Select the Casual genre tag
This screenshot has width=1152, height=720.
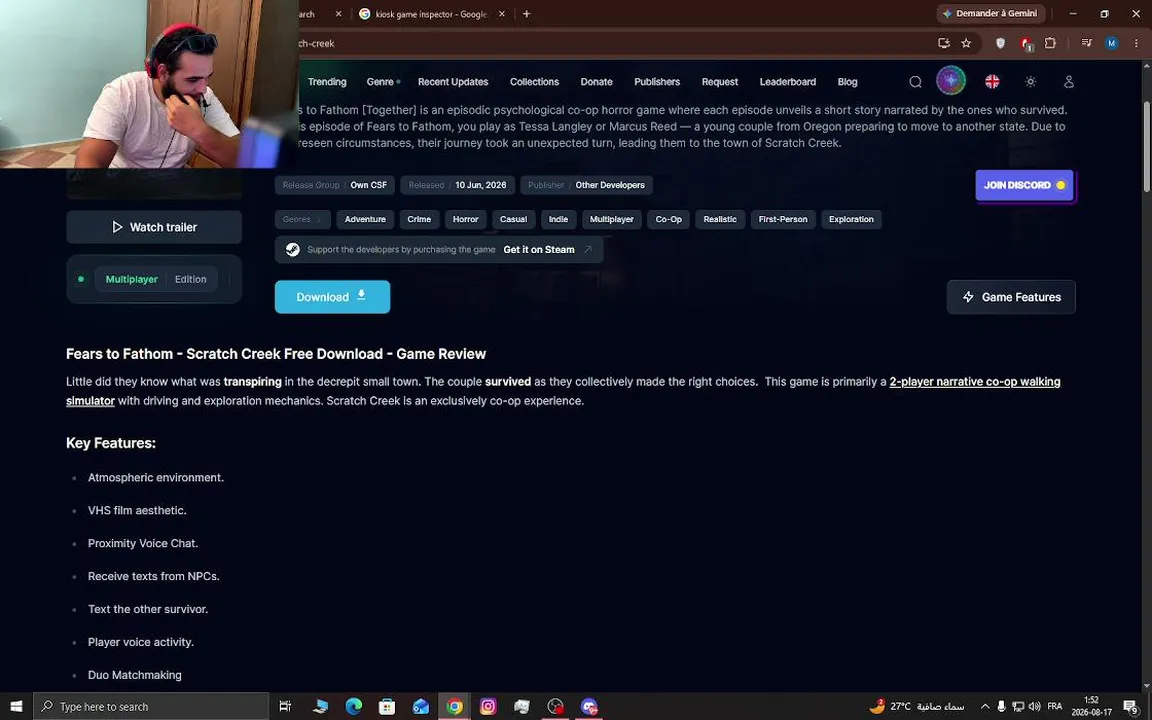(x=514, y=219)
